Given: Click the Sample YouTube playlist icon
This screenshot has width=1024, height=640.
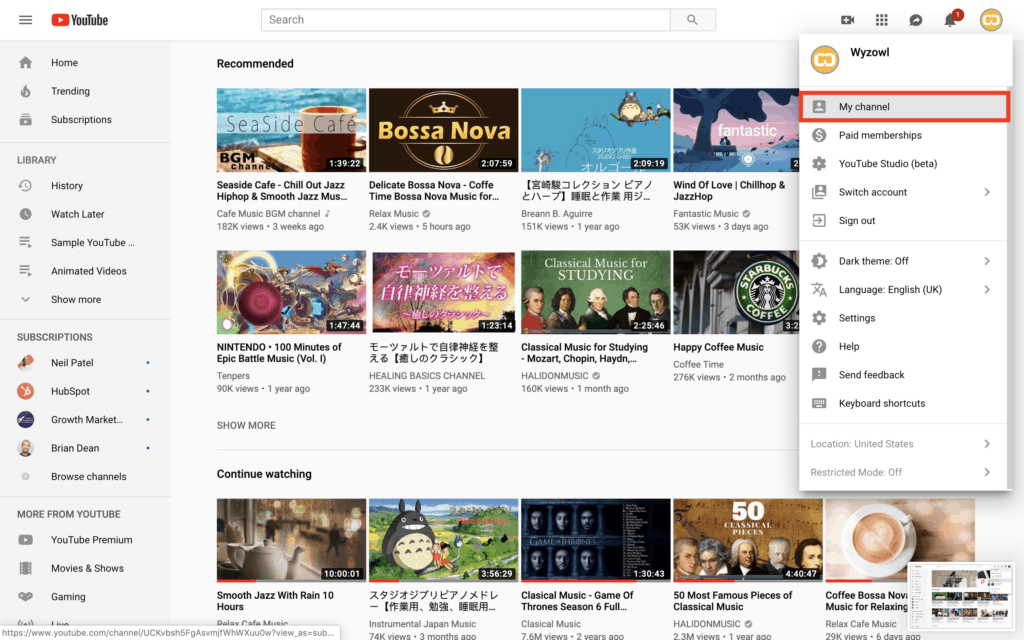Looking at the screenshot, I should [x=25, y=242].
